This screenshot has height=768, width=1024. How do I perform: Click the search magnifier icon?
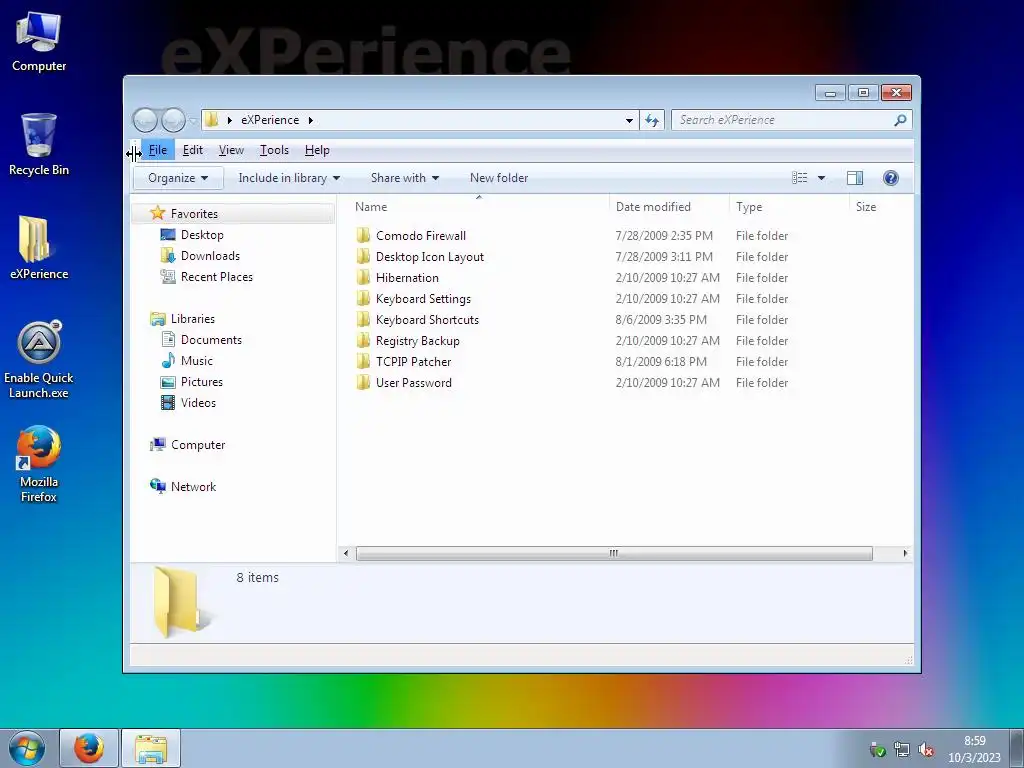tap(901, 120)
